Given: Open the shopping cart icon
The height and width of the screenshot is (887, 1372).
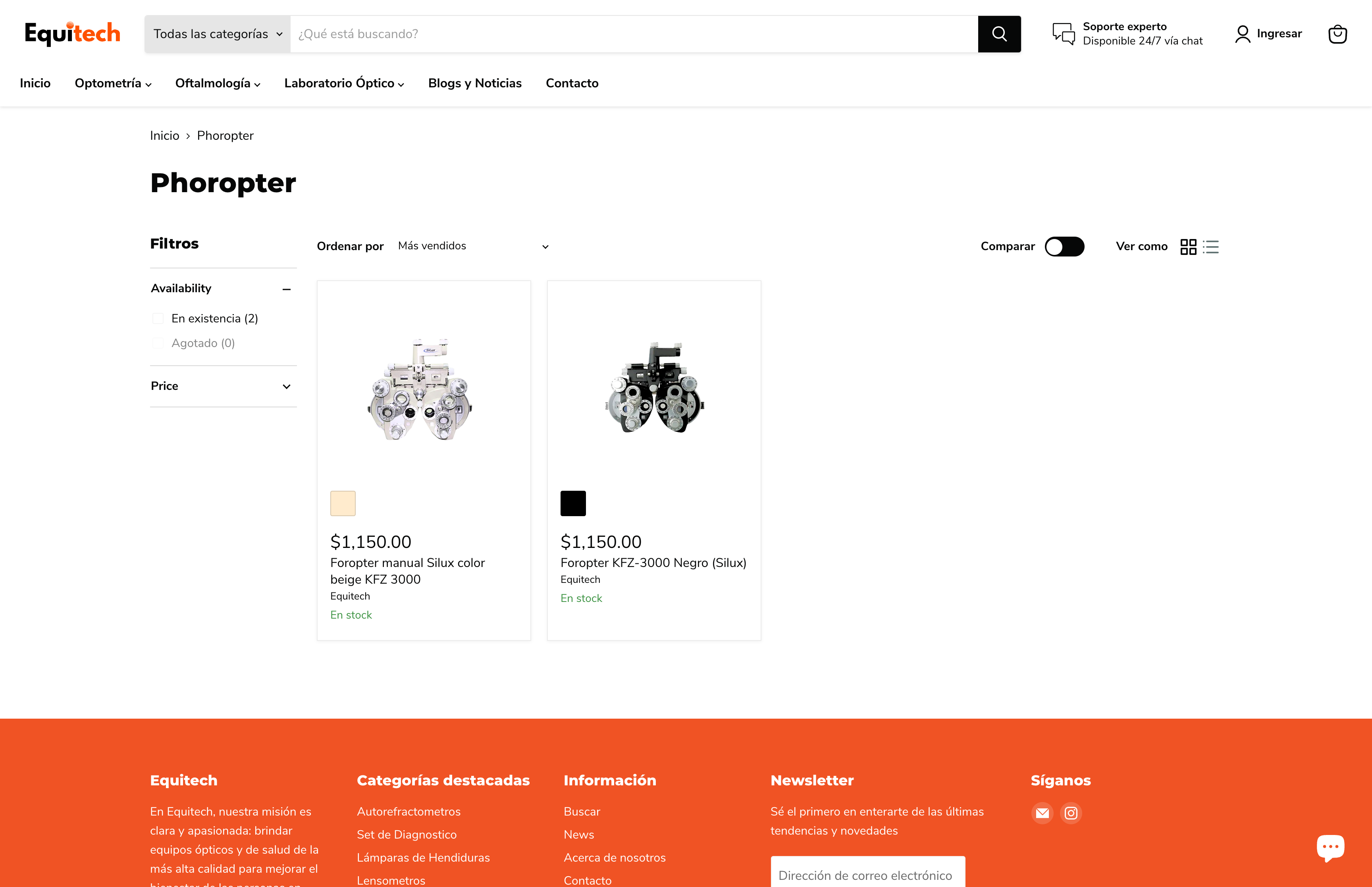Looking at the screenshot, I should [1337, 34].
